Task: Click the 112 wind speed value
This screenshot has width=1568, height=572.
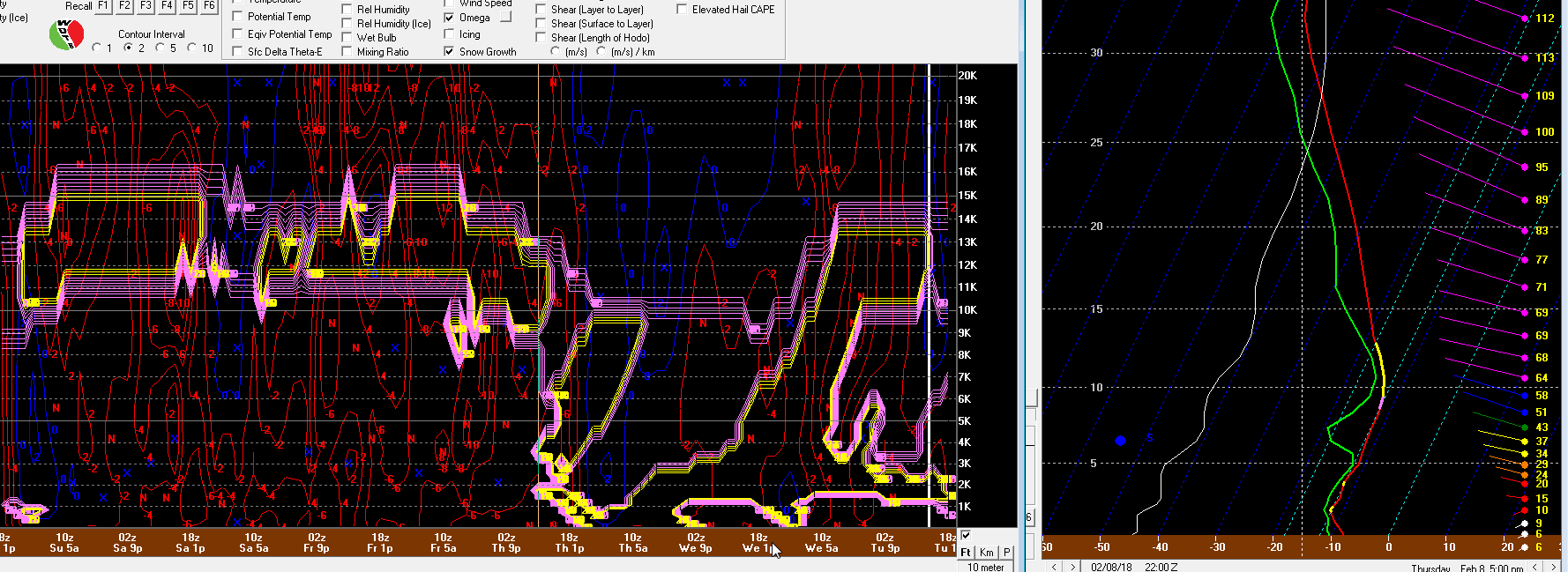Action: coord(1545,18)
